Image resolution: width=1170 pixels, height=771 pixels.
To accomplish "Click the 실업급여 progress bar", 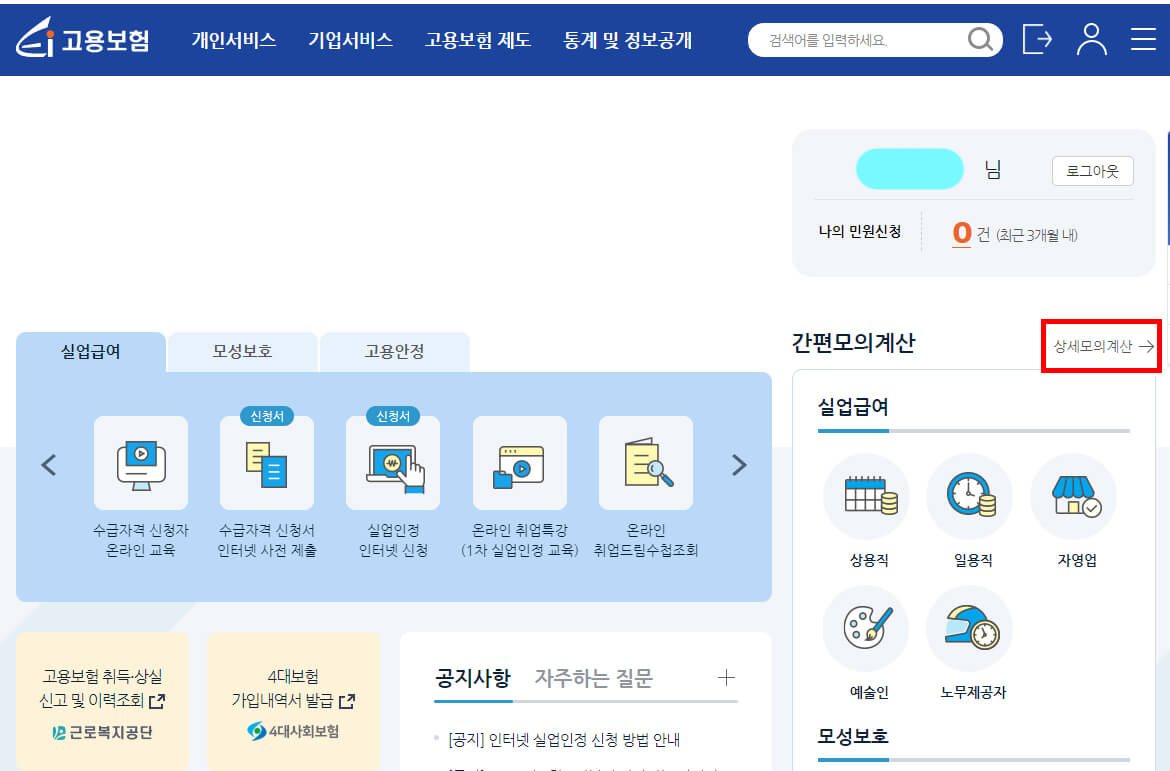I will point(974,431).
